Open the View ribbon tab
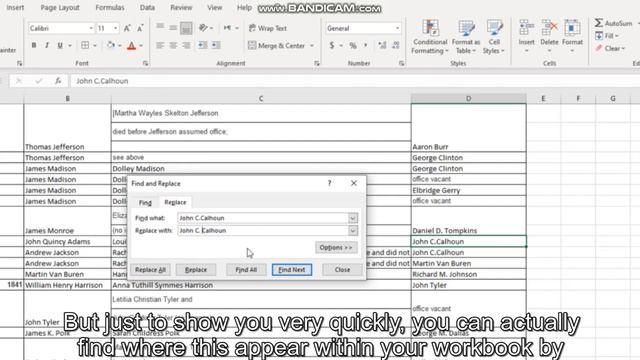 coord(214,7)
